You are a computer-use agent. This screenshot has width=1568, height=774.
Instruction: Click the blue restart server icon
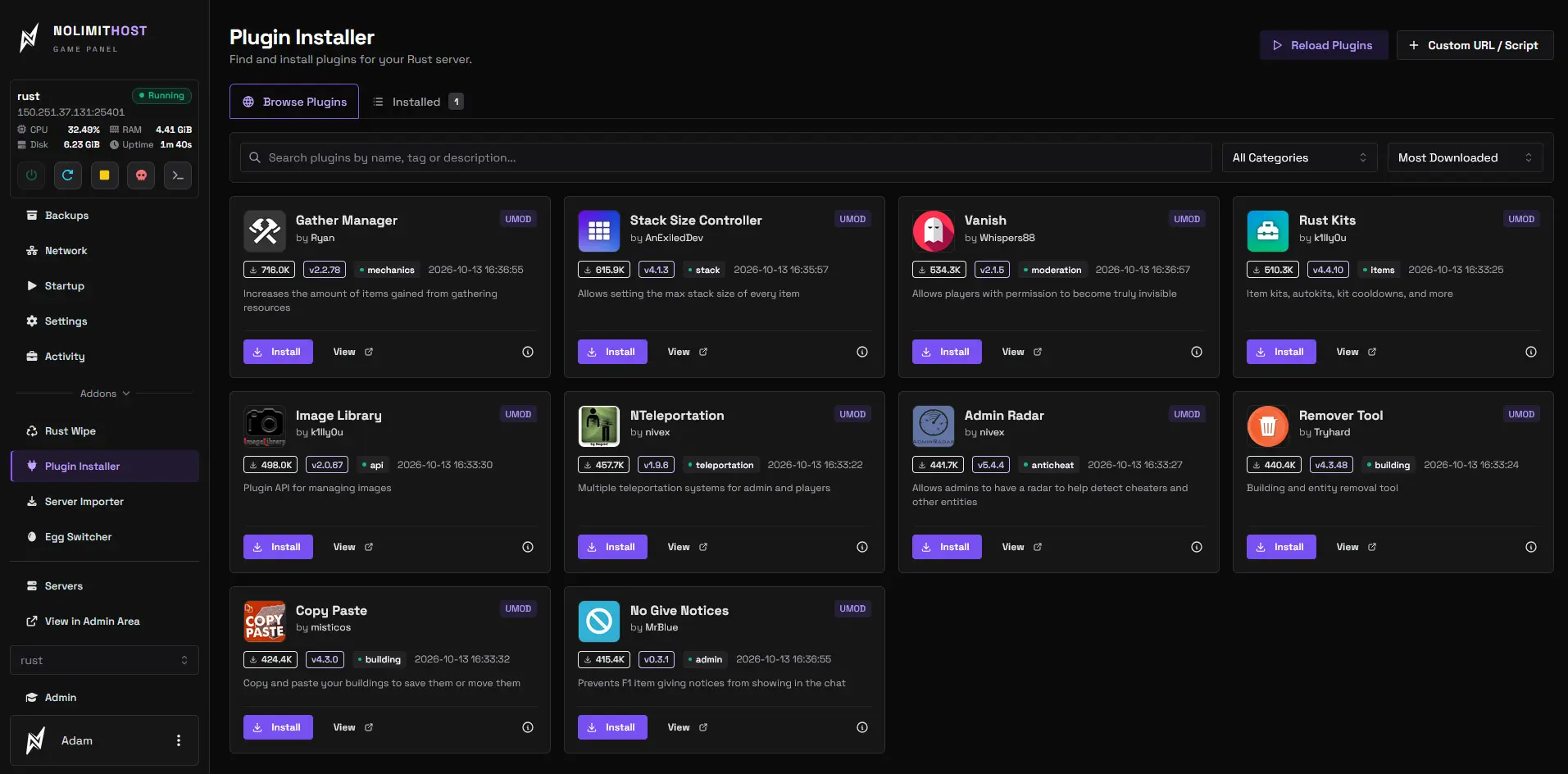(68, 175)
